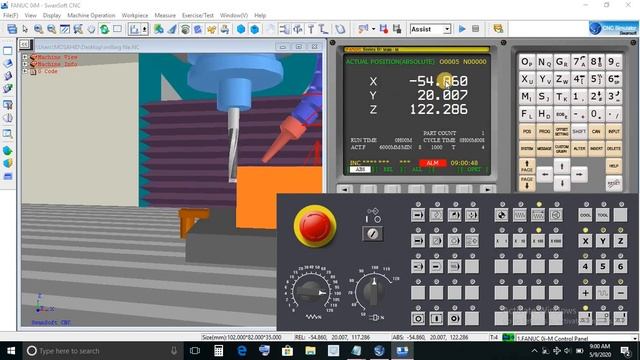Adjust the feedrate override rotary dial

click(311, 291)
